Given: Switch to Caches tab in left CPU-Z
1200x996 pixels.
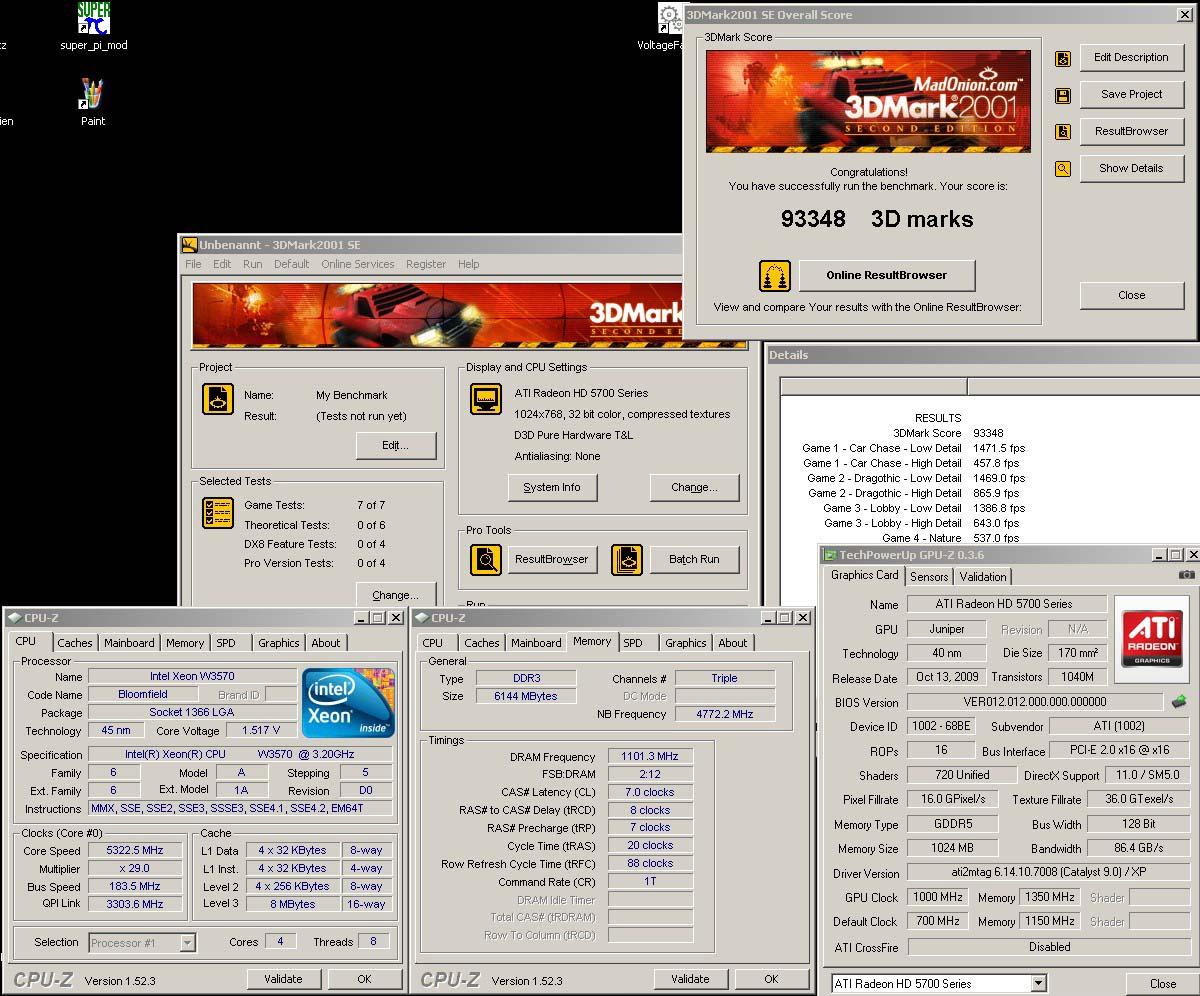Looking at the screenshot, I should pos(74,643).
